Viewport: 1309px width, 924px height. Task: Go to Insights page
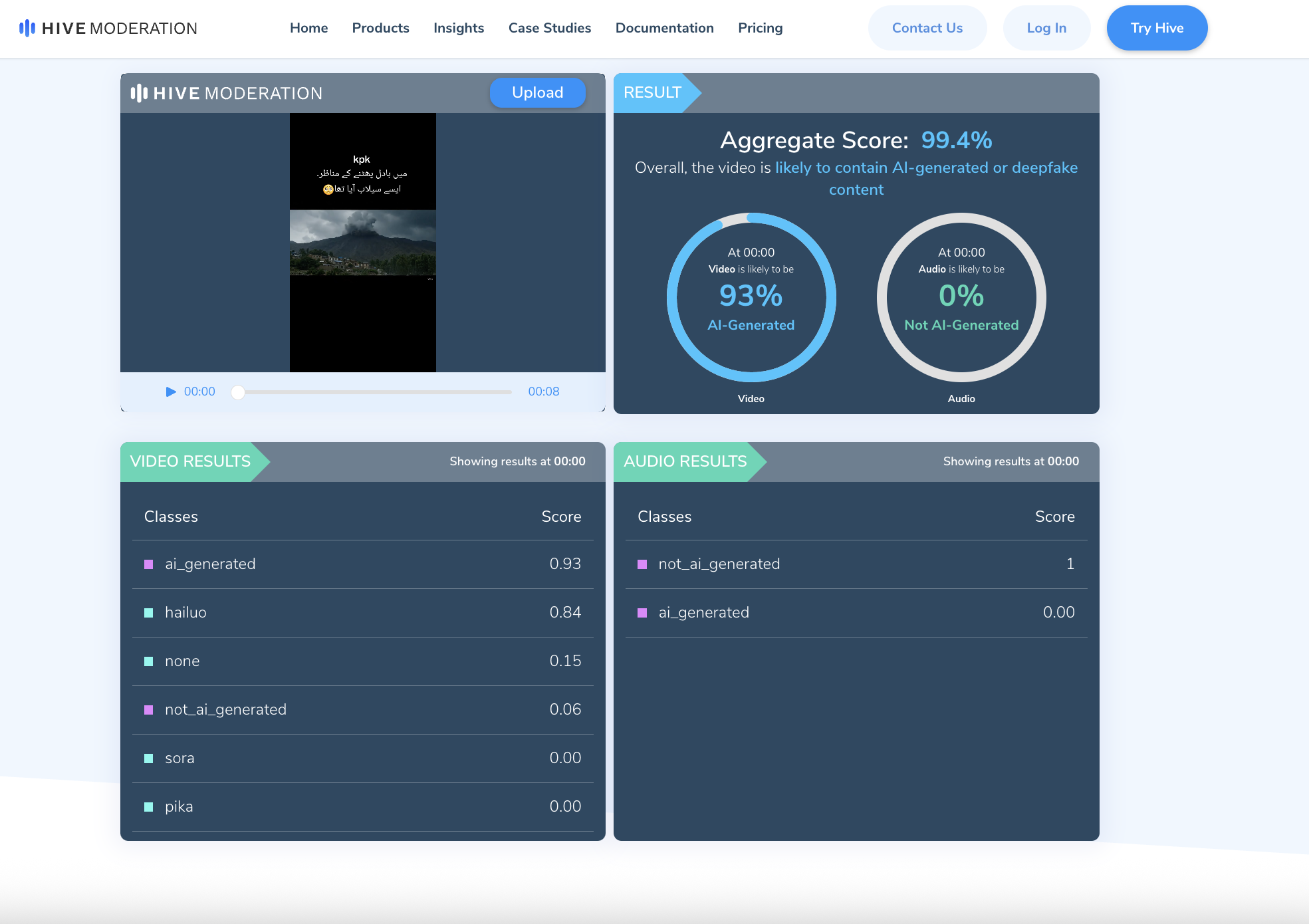[x=459, y=28]
